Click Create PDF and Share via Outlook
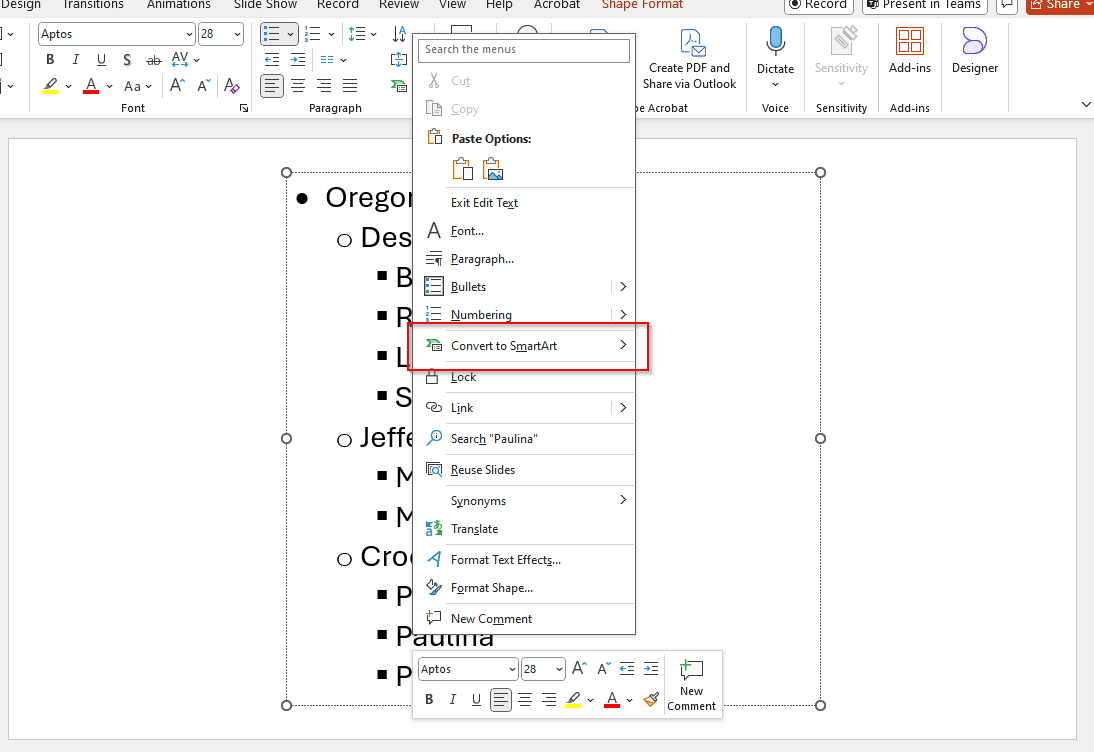The height and width of the screenshot is (752, 1094). 689,59
